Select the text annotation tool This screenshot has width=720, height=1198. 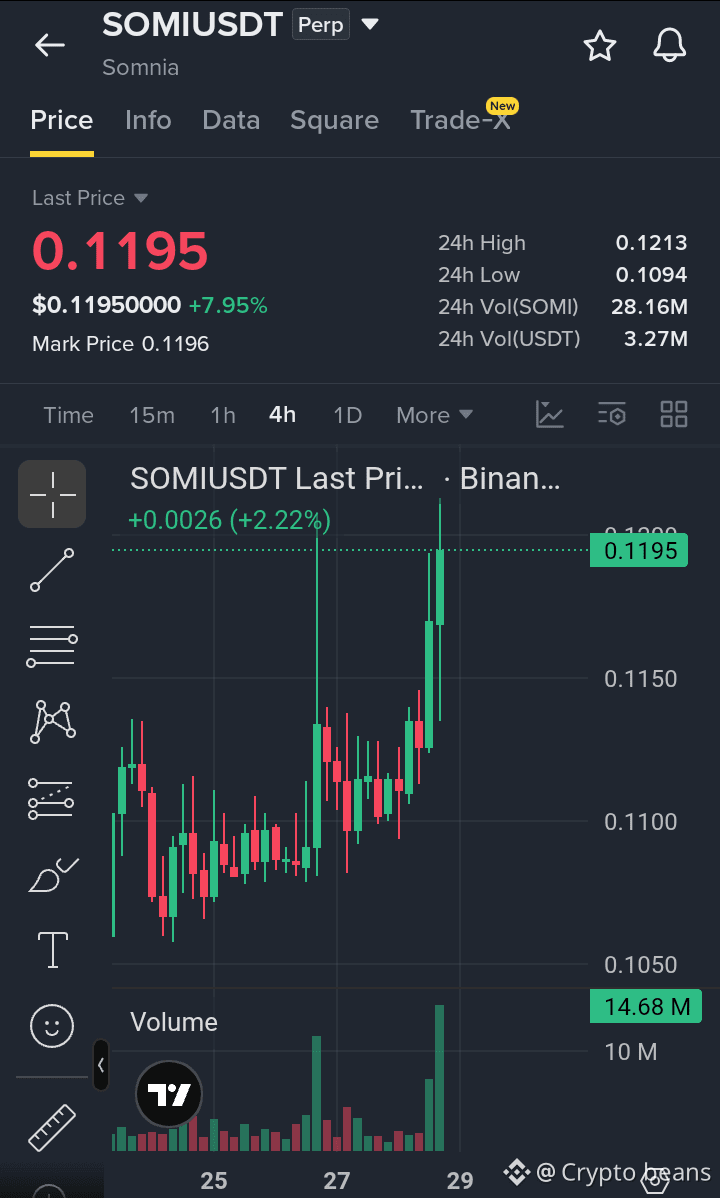pos(53,950)
